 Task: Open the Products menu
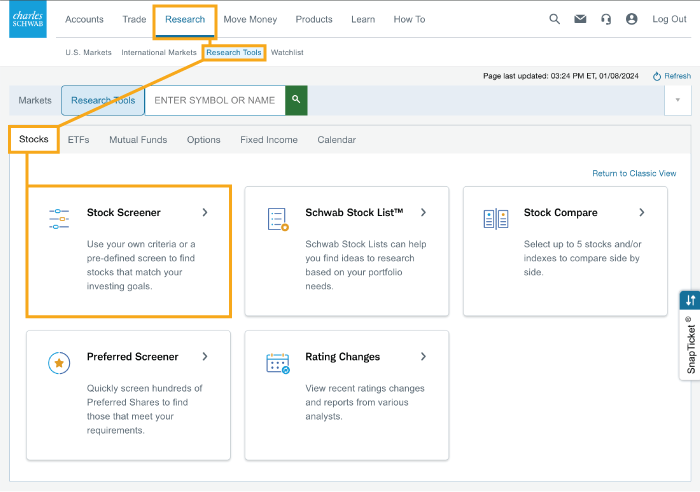314,19
